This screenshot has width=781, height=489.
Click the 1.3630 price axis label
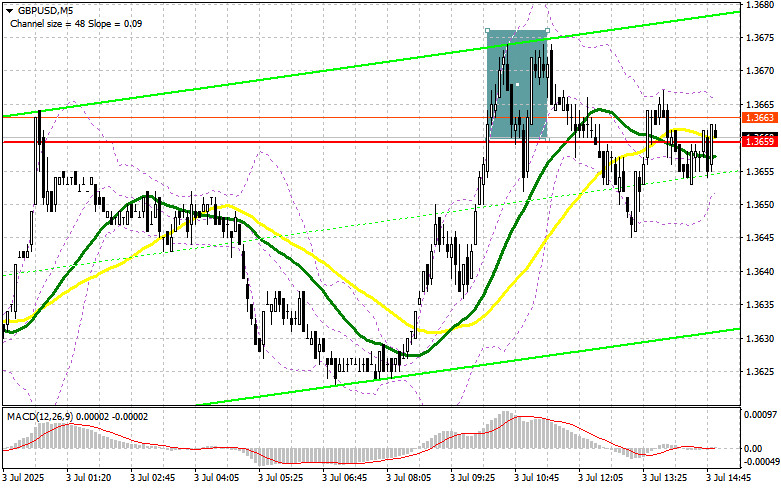click(760, 339)
